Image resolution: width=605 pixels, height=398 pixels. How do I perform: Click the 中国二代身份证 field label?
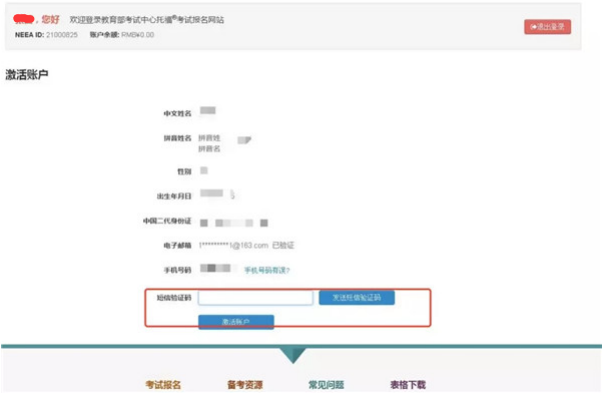pyautogui.click(x=167, y=221)
